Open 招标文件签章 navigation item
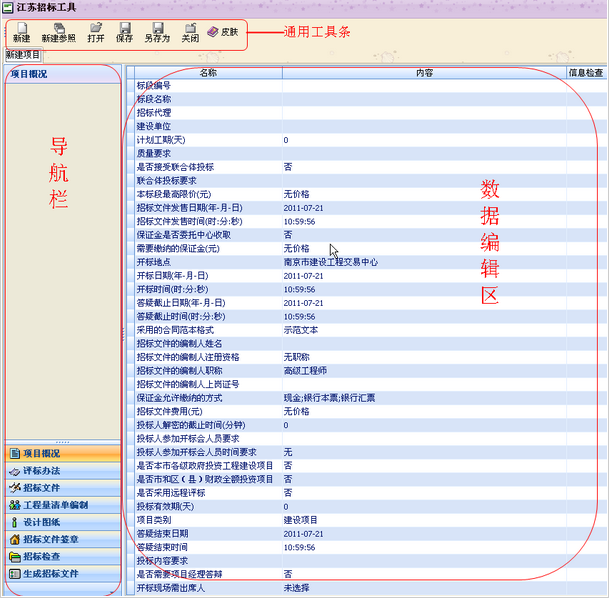 63,539
